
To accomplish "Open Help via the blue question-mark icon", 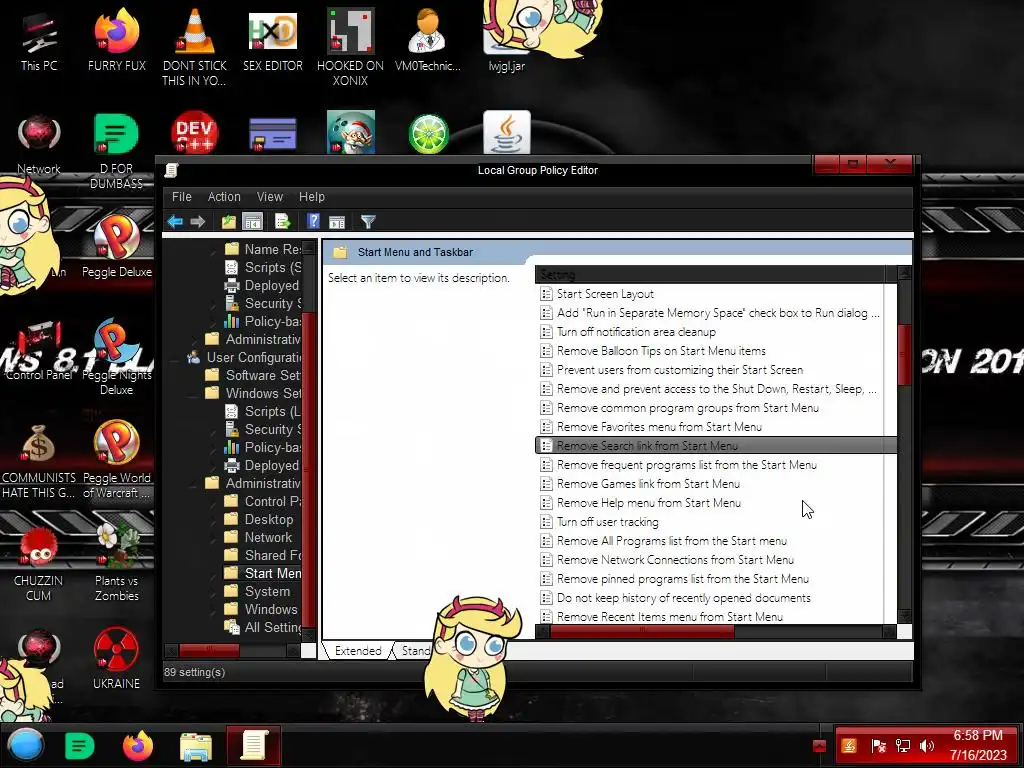I will 313,222.
